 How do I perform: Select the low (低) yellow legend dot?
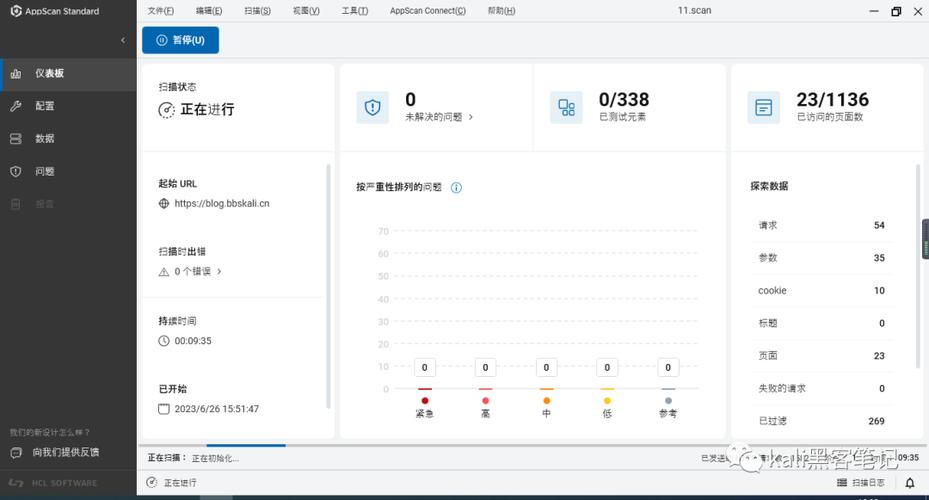point(607,401)
